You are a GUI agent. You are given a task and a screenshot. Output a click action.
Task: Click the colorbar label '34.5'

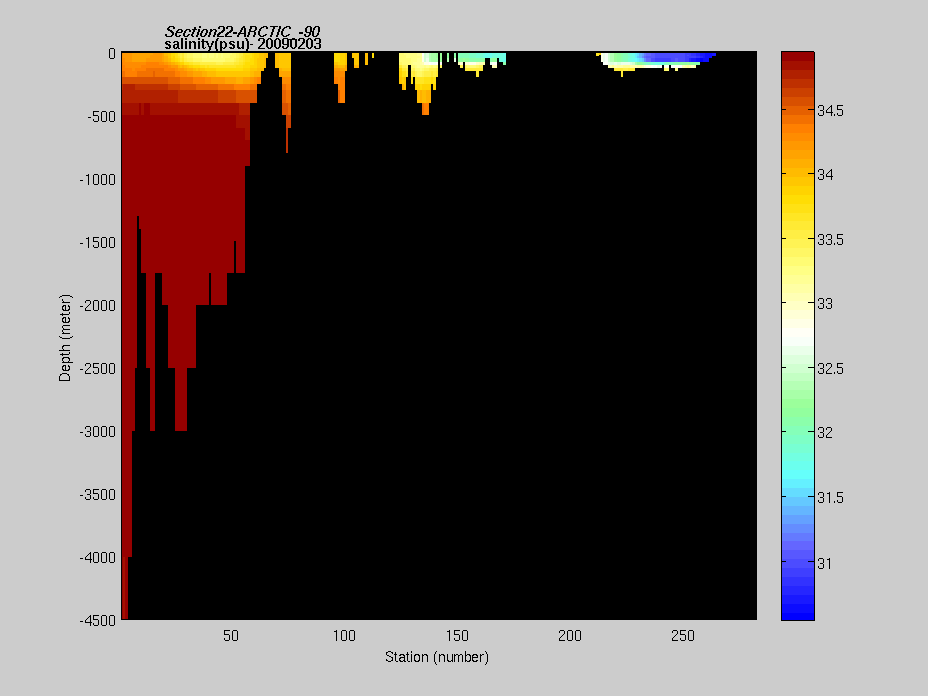pos(830,111)
